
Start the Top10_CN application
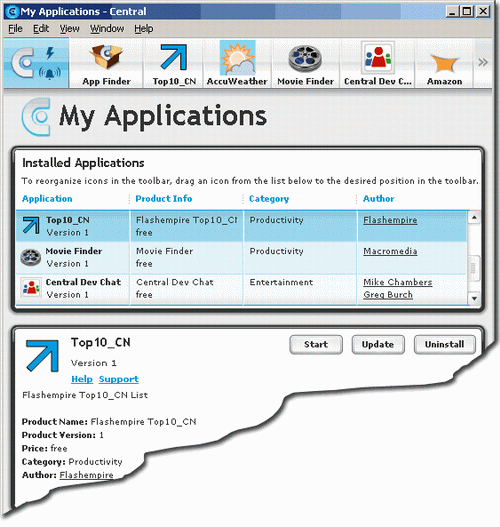point(316,344)
